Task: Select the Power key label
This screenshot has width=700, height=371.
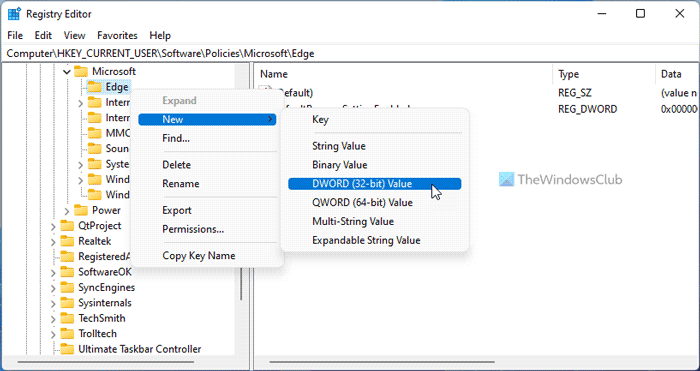Action: pyautogui.click(x=106, y=210)
